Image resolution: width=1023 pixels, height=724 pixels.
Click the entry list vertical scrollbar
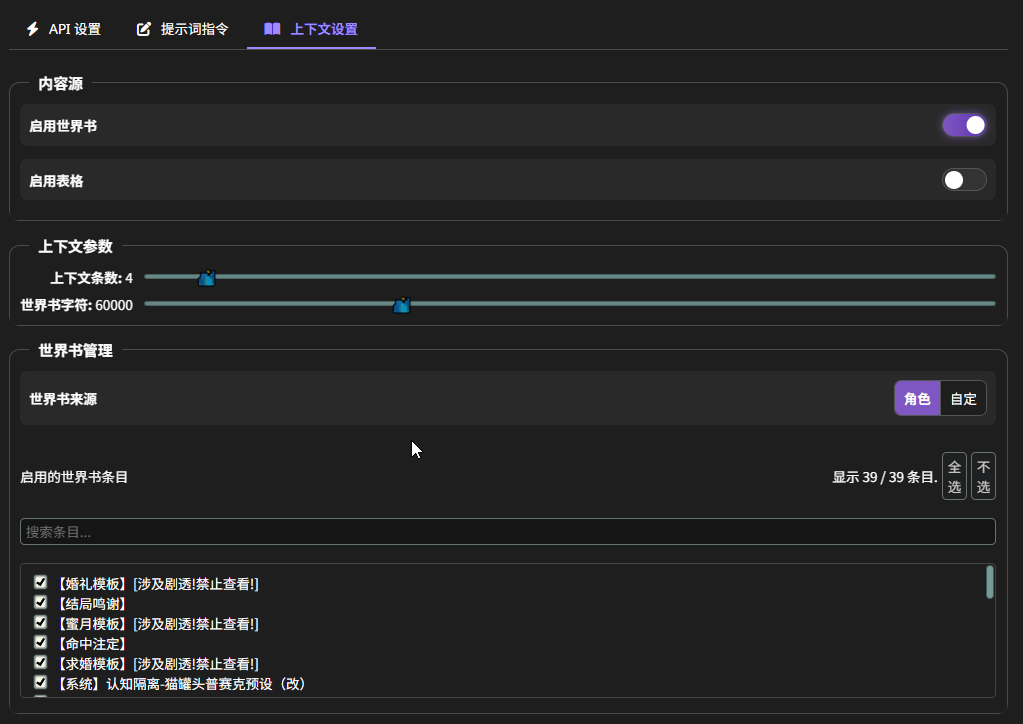pos(989,582)
